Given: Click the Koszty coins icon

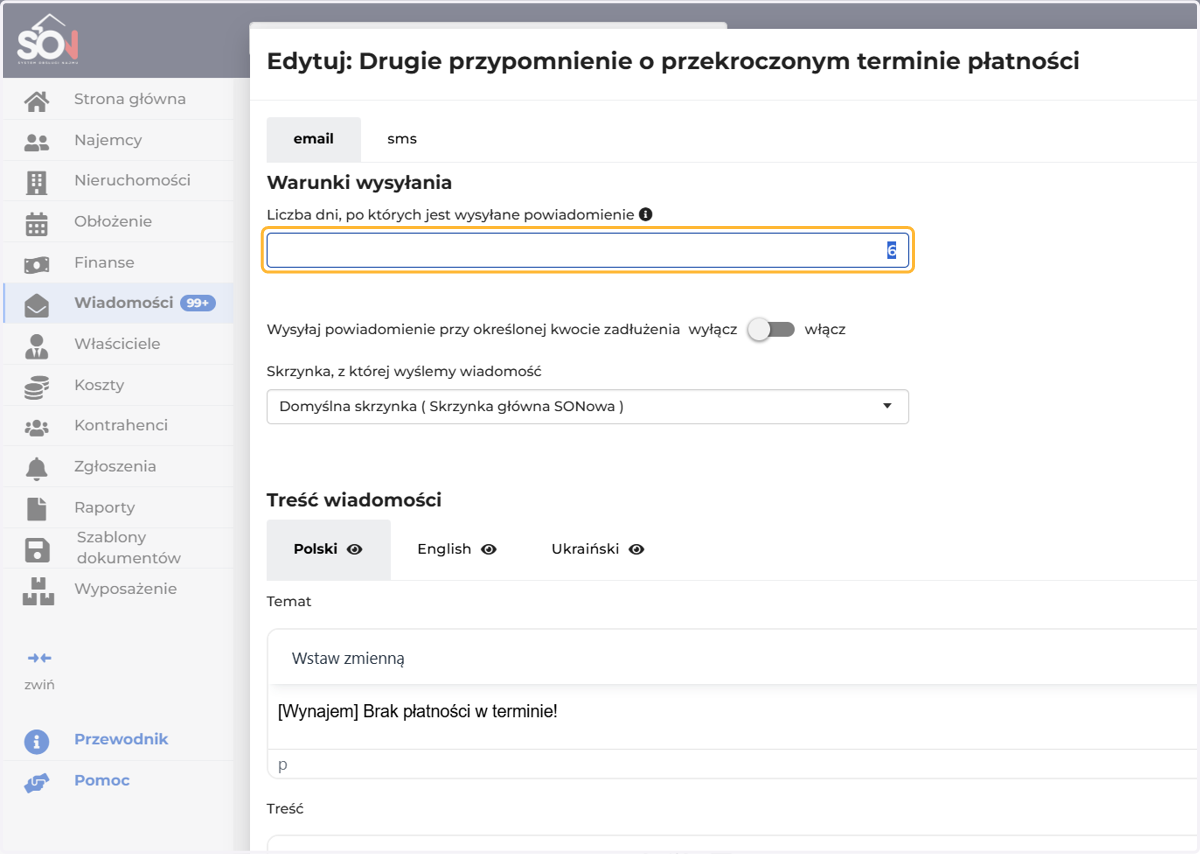Looking at the screenshot, I should coord(37,386).
